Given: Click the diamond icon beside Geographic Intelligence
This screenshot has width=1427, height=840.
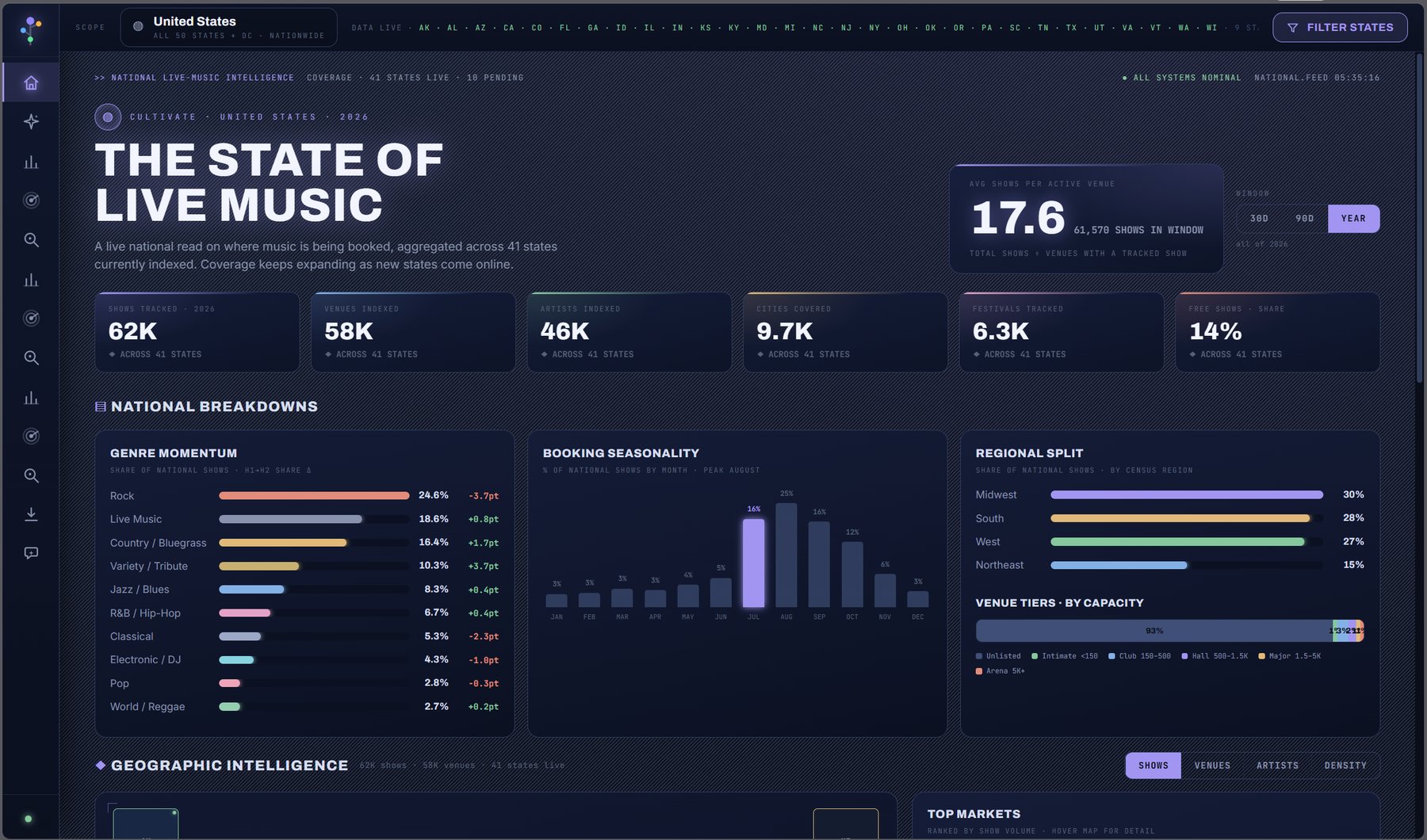Looking at the screenshot, I should pyautogui.click(x=101, y=766).
